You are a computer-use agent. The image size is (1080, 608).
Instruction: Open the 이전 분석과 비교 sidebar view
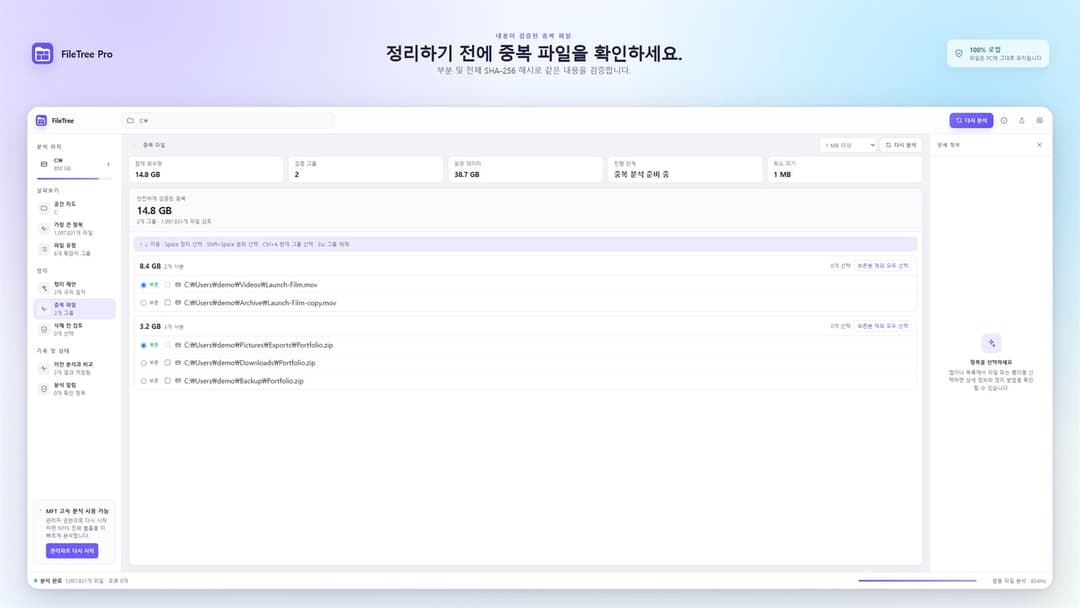click(74, 368)
